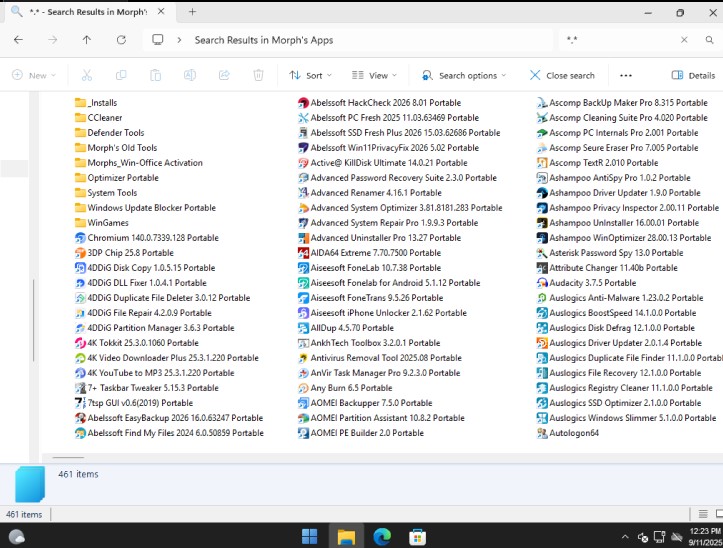Launch Microsoft Edge from taskbar
The image size is (723, 548).
(x=382, y=536)
